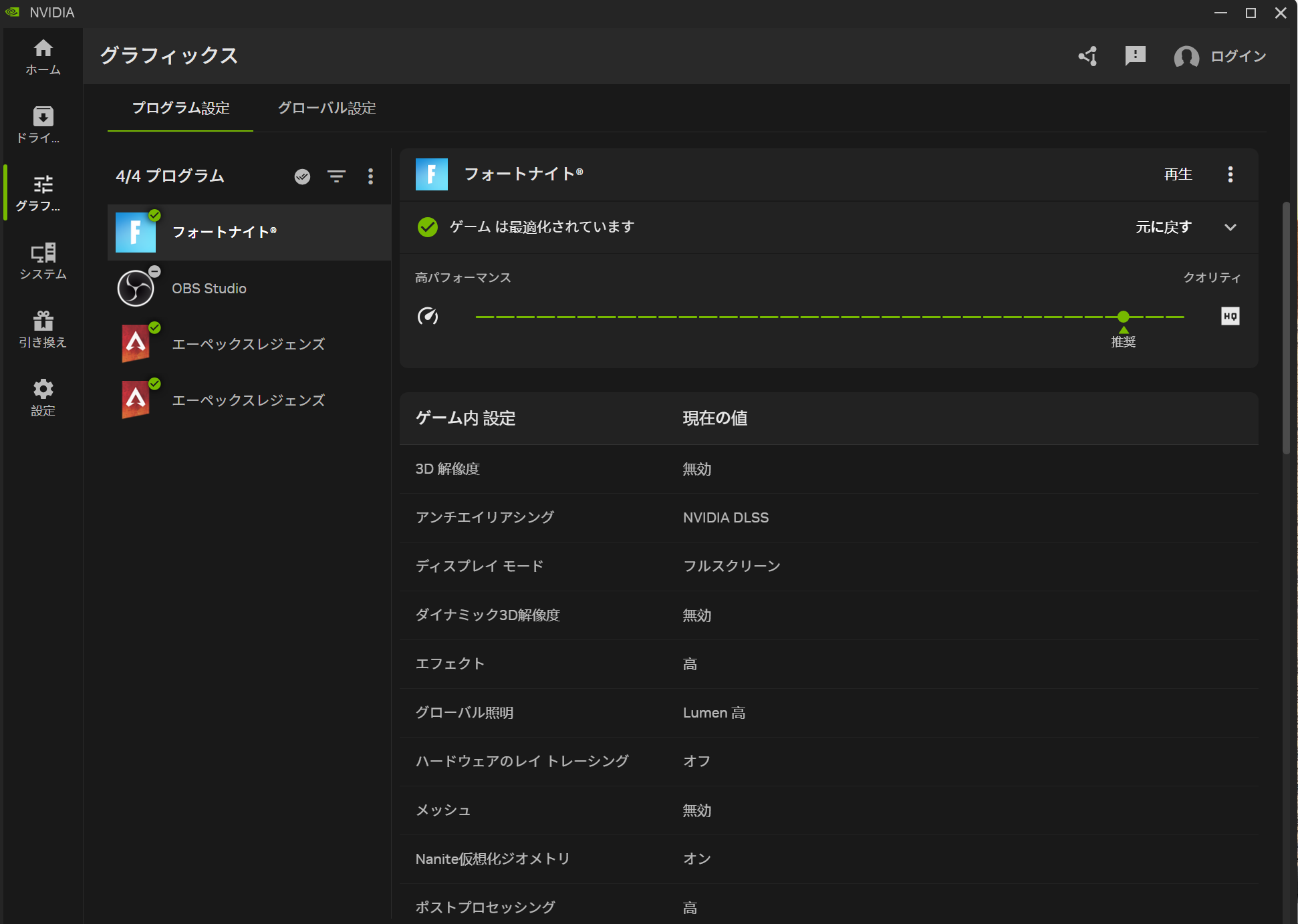Click the 再生 play button
This screenshot has width=1298, height=924.
[1178, 174]
